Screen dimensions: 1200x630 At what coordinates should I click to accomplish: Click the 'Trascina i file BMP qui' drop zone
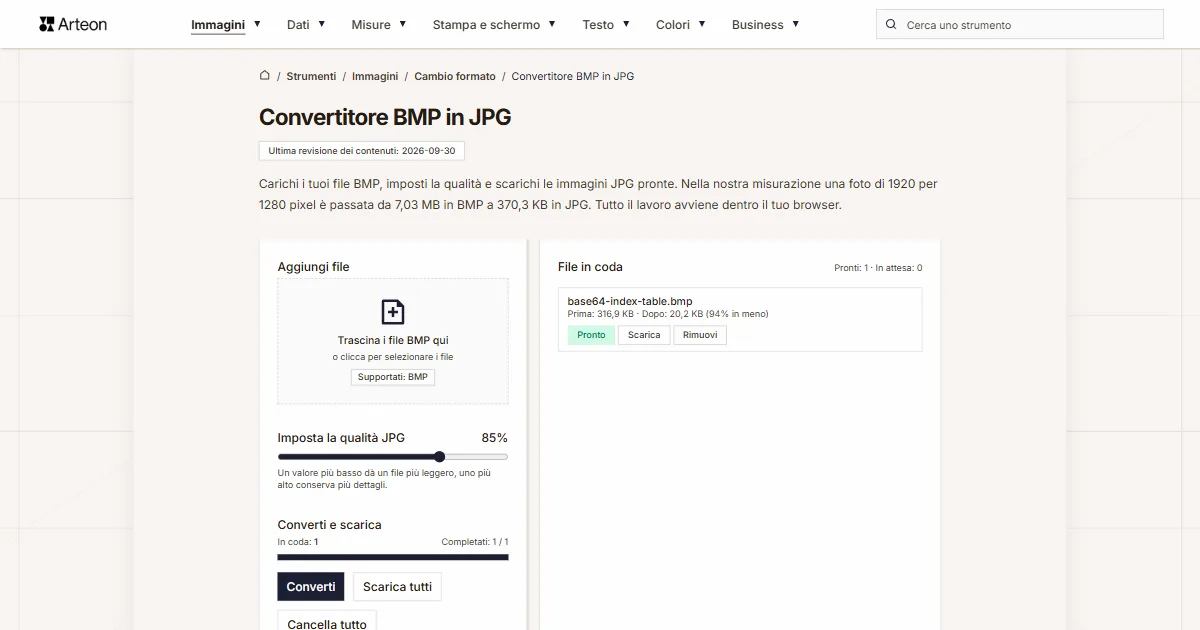(393, 341)
